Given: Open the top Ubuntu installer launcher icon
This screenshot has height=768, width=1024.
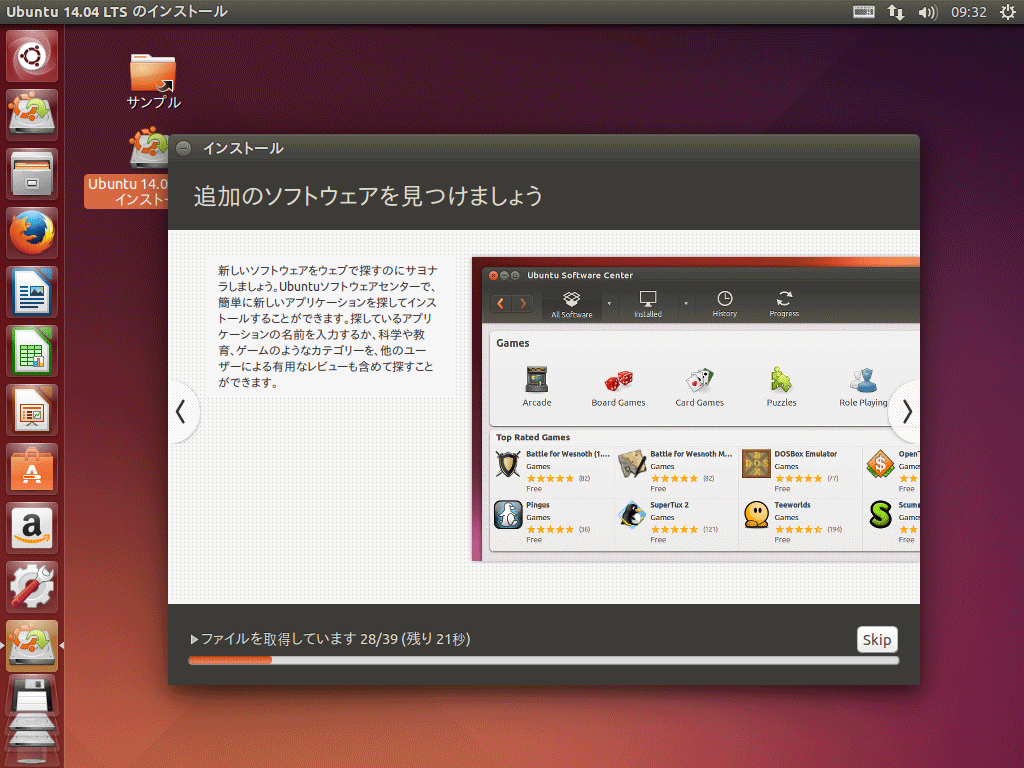Looking at the screenshot, I should [x=31, y=114].
